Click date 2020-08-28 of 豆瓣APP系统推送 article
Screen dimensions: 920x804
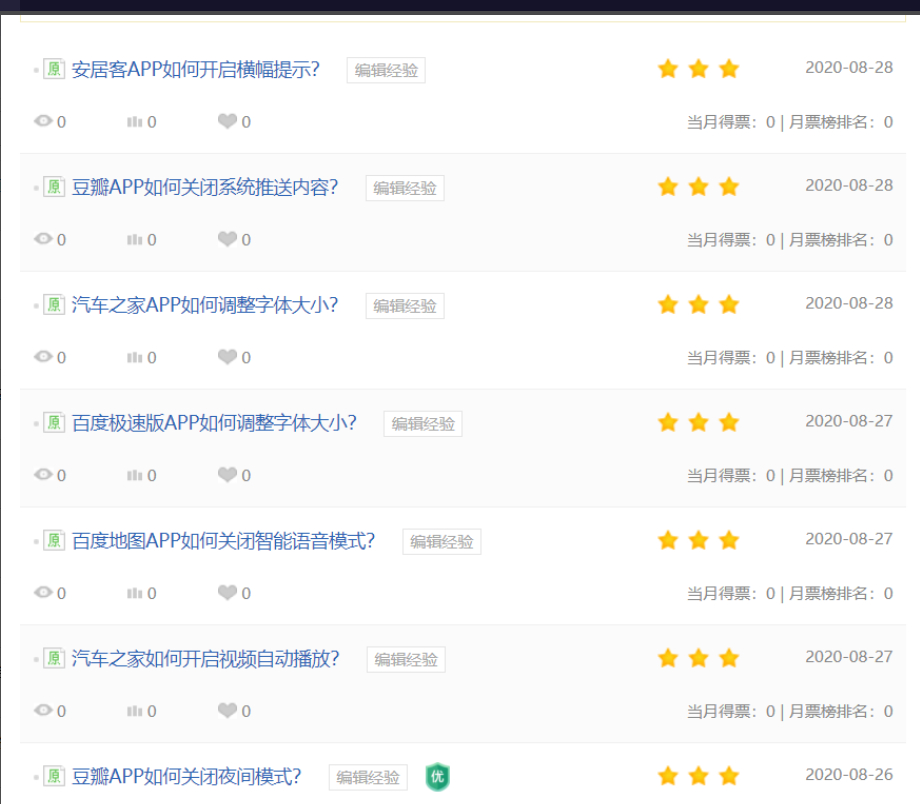point(849,185)
